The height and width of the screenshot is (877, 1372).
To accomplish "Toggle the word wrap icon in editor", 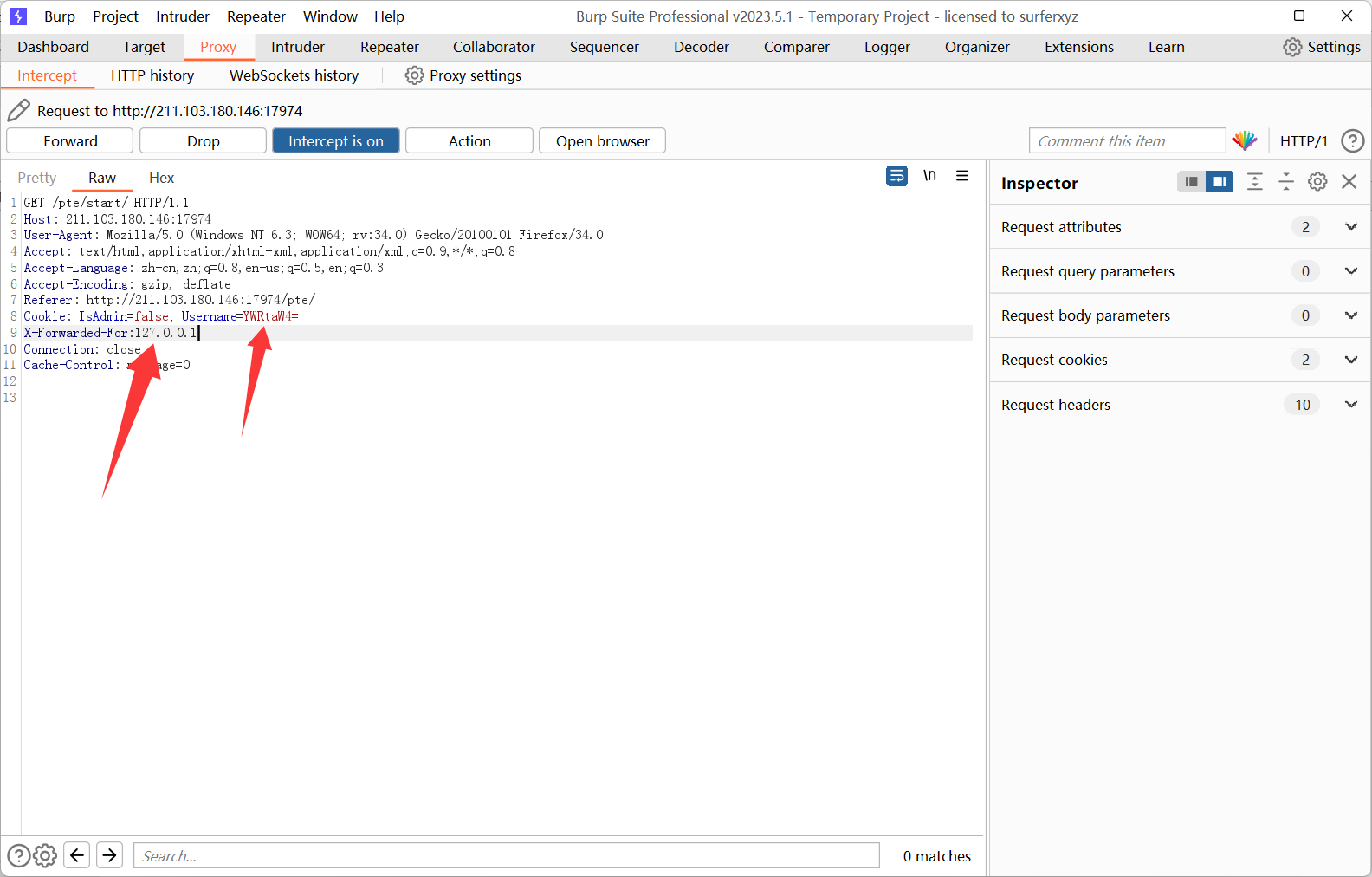I will pyautogui.click(x=896, y=175).
